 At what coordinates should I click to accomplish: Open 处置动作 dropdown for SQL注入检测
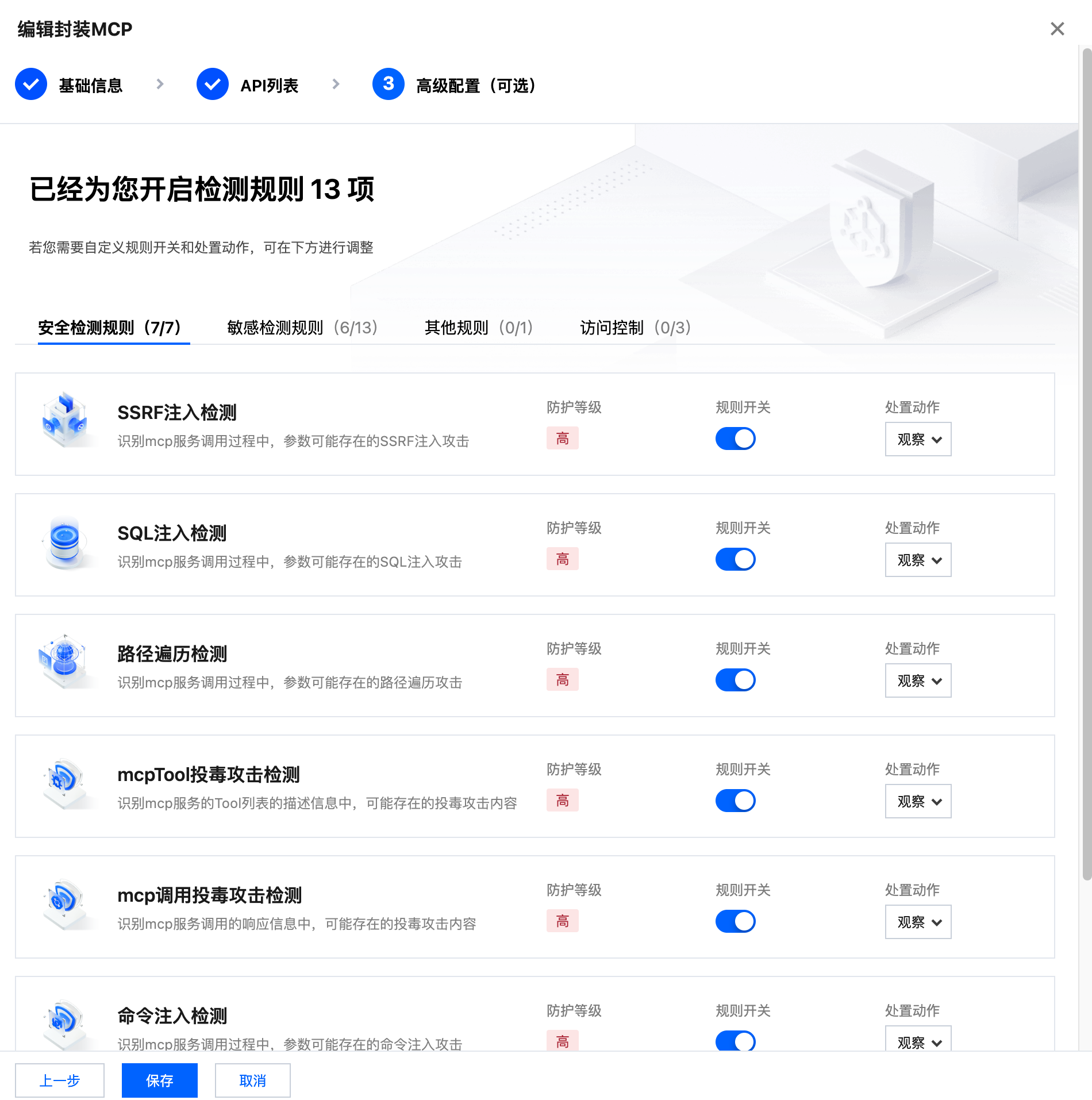click(918, 560)
